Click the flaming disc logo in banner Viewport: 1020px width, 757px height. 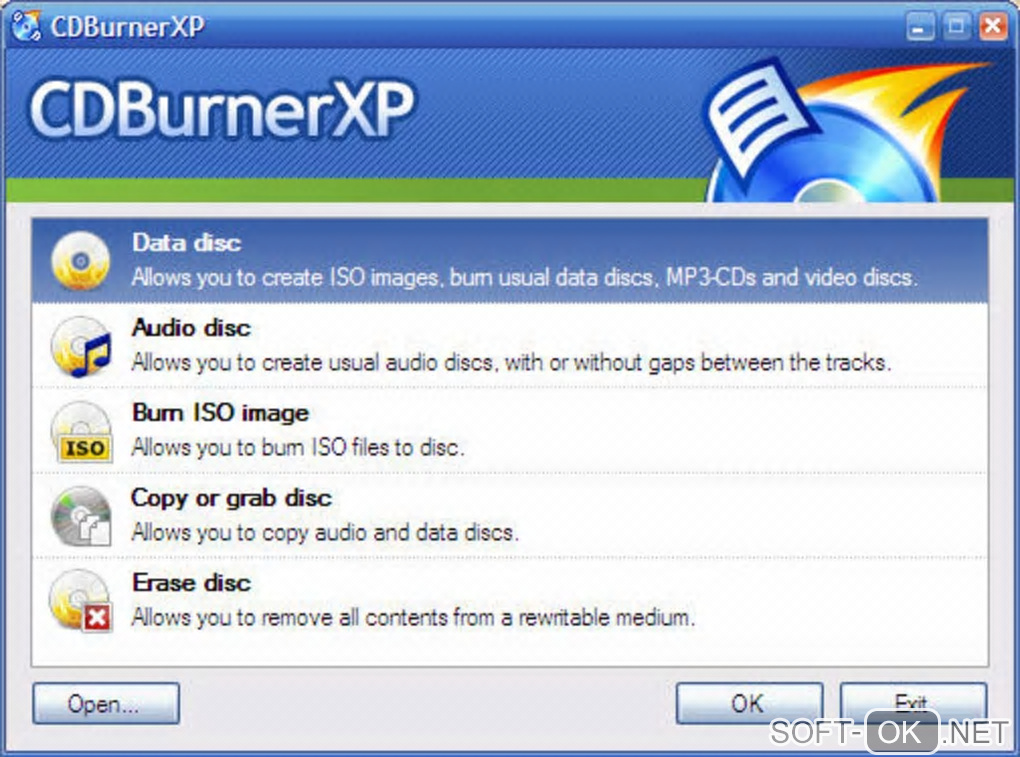coord(846,131)
